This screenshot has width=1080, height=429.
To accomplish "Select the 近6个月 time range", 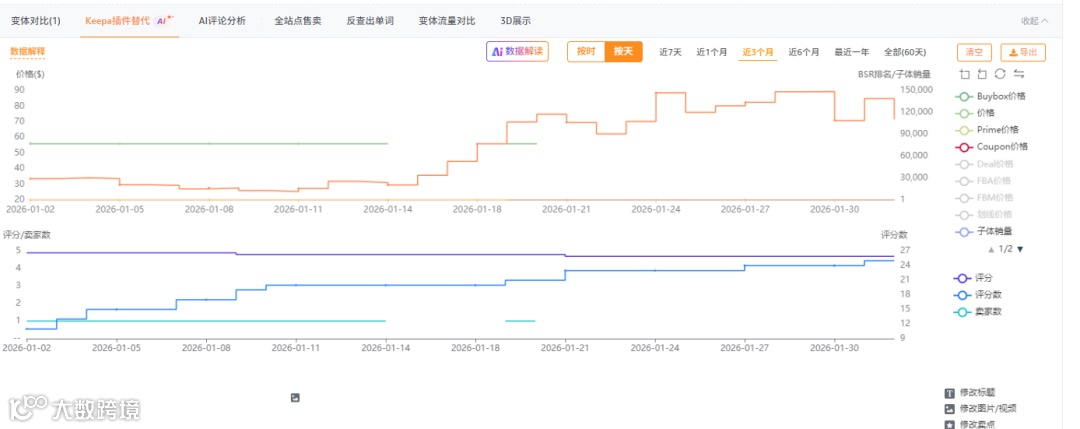I will coord(804,52).
